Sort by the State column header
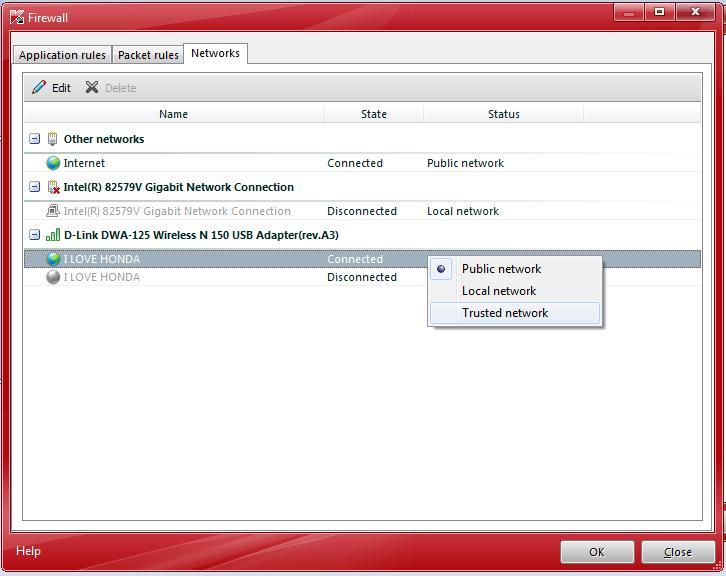 click(x=374, y=114)
